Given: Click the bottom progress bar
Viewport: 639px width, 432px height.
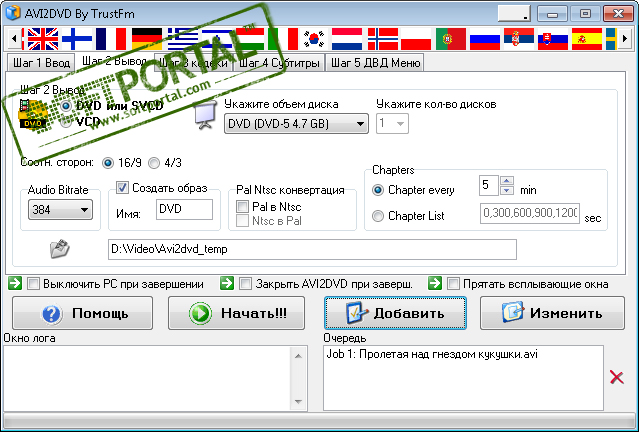Looking at the screenshot, I should click(320, 421).
